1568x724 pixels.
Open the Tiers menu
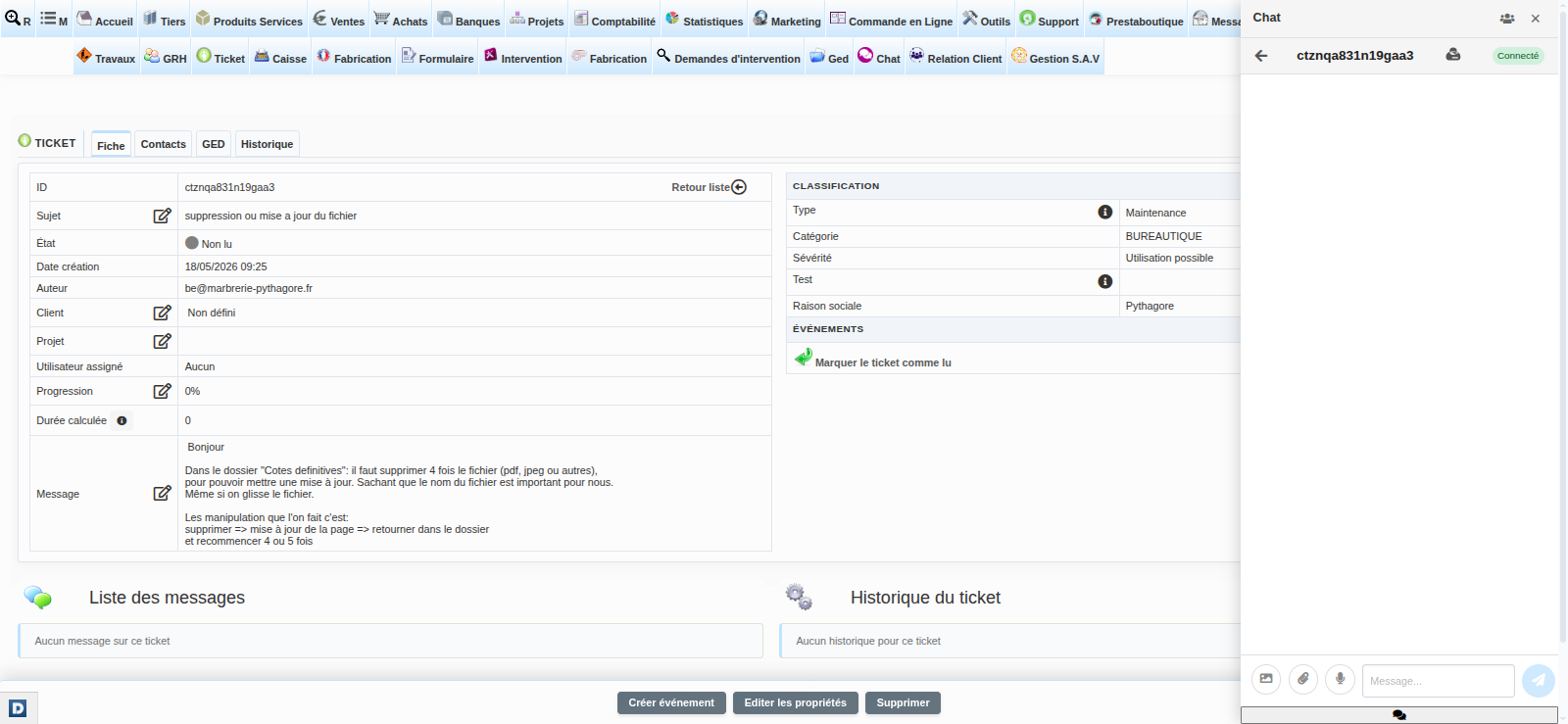[x=164, y=20]
